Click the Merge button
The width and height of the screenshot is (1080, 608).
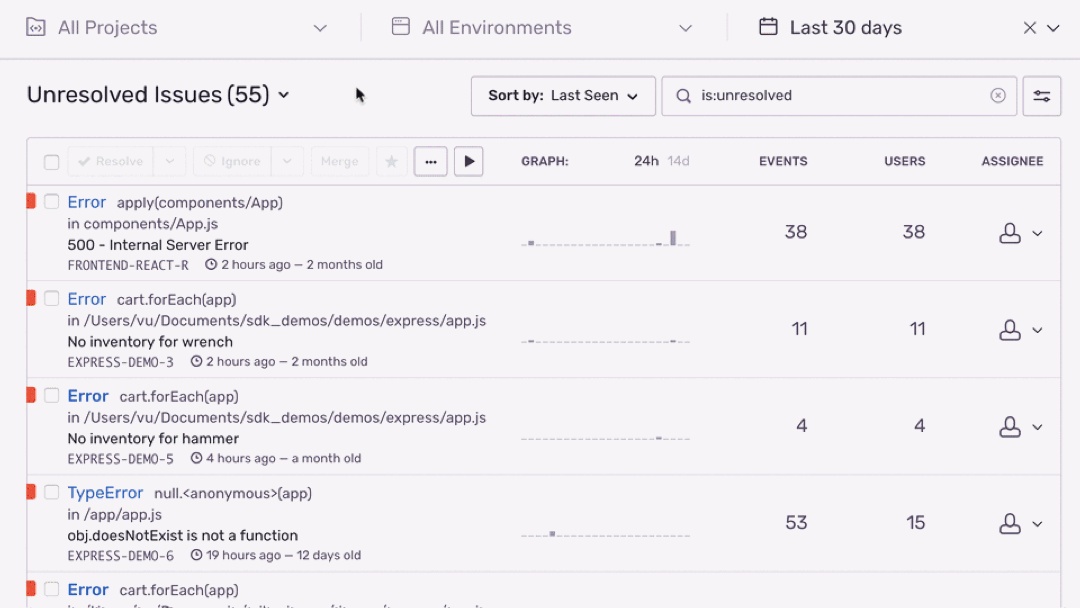(x=340, y=162)
